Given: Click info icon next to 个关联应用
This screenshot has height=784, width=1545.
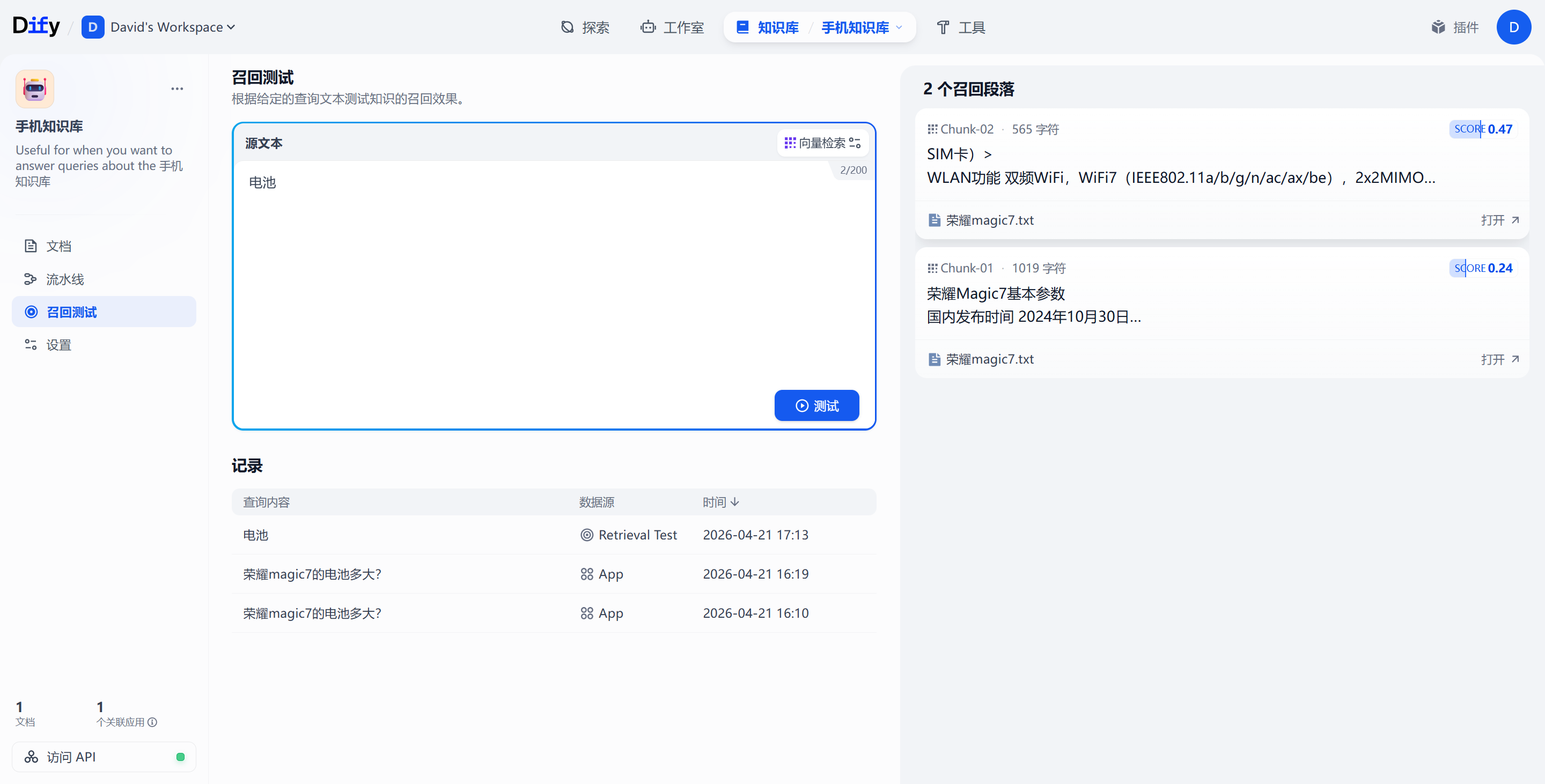Looking at the screenshot, I should [152, 722].
